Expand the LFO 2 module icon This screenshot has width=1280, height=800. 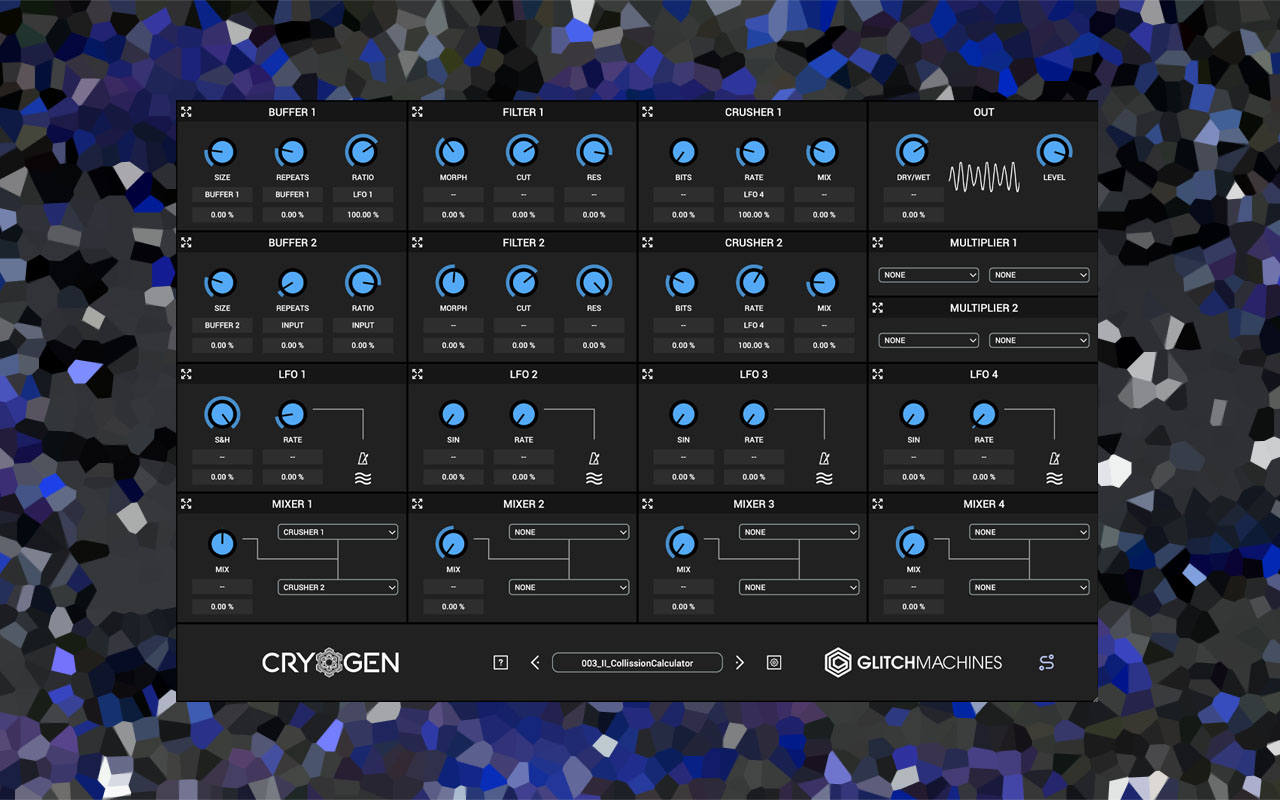tap(418, 374)
